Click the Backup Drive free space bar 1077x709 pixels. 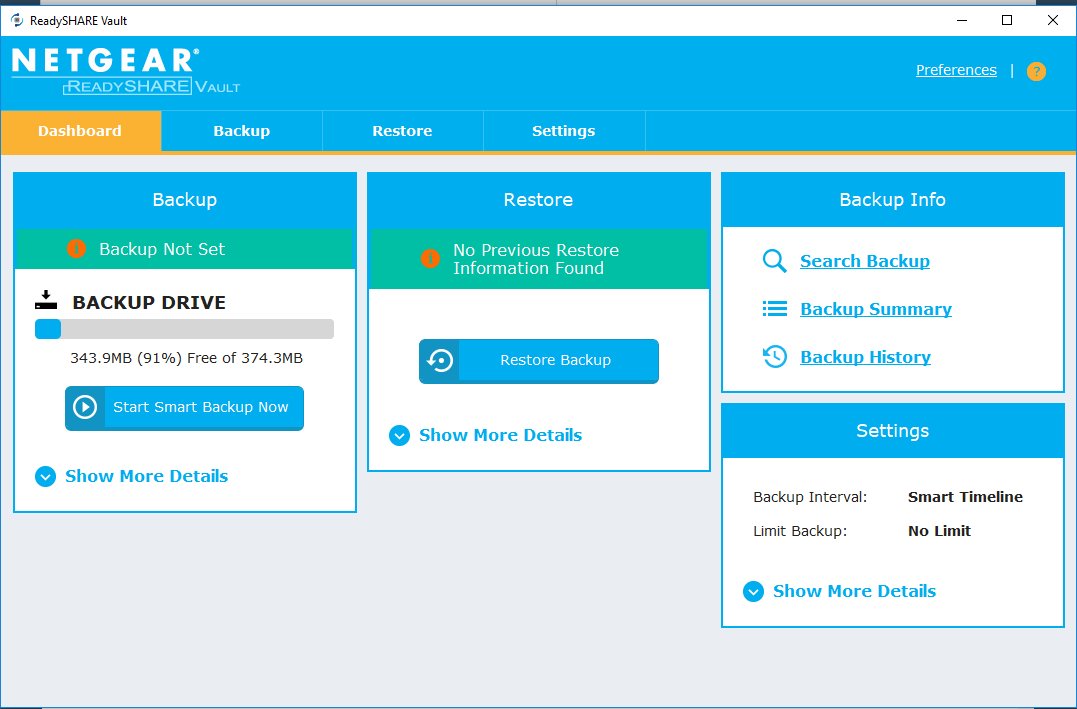(184, 329)
